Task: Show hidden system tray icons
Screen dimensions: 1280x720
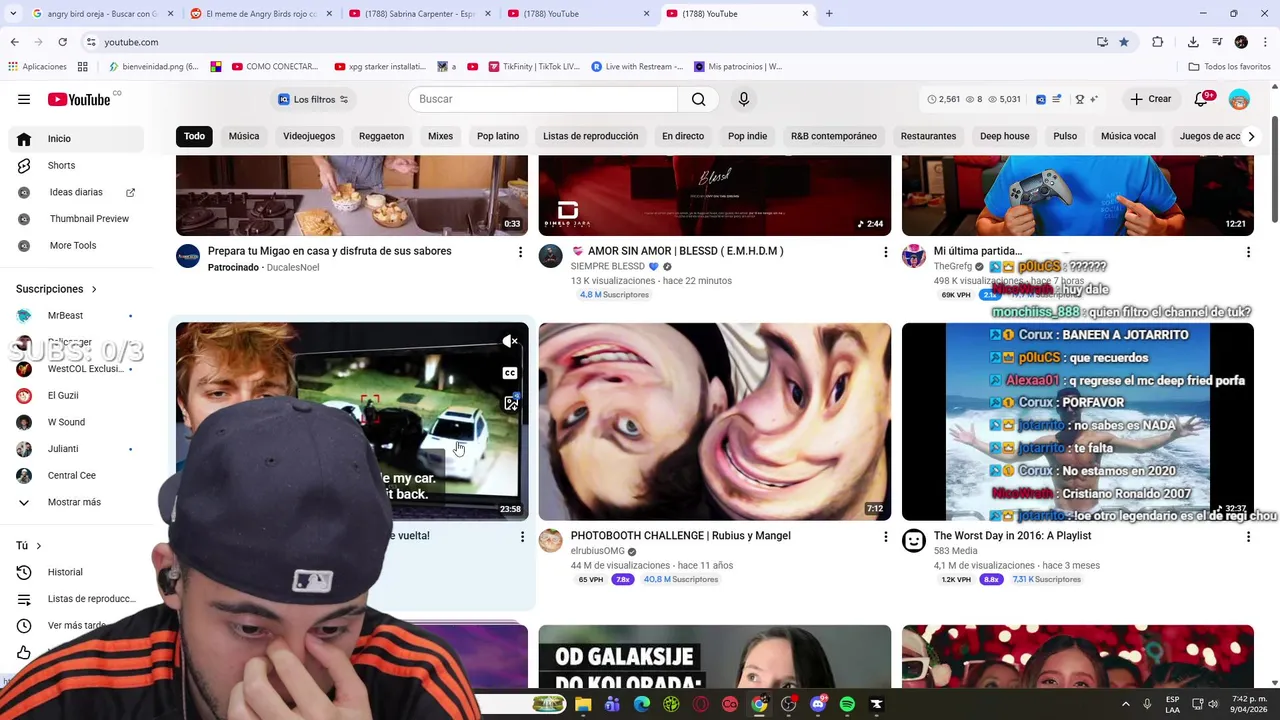Action: tap(1125, 704)
